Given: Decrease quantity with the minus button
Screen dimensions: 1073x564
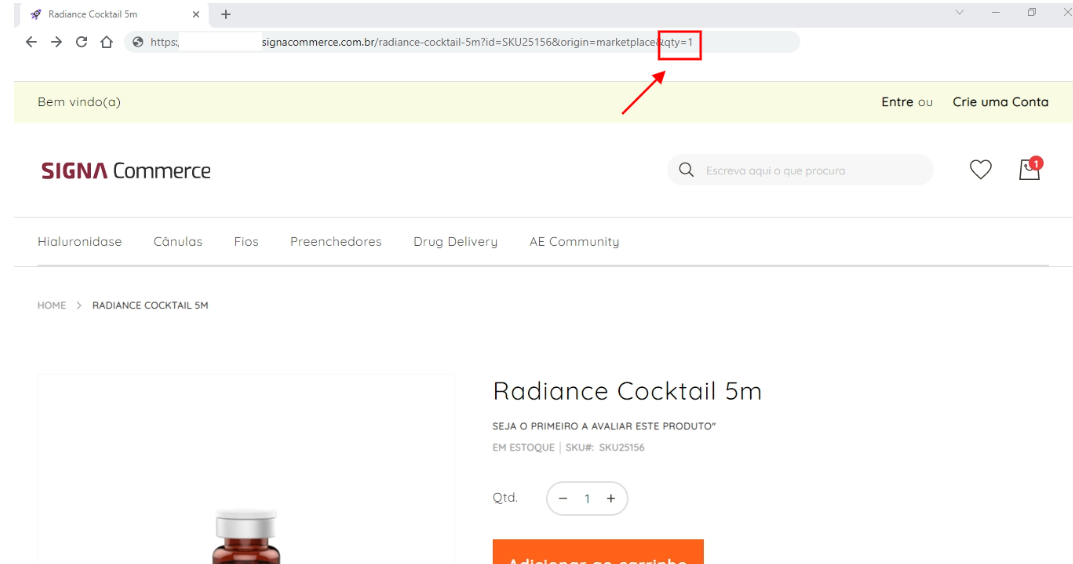Looking at the screenshot, I should click(x=562, y=498).
